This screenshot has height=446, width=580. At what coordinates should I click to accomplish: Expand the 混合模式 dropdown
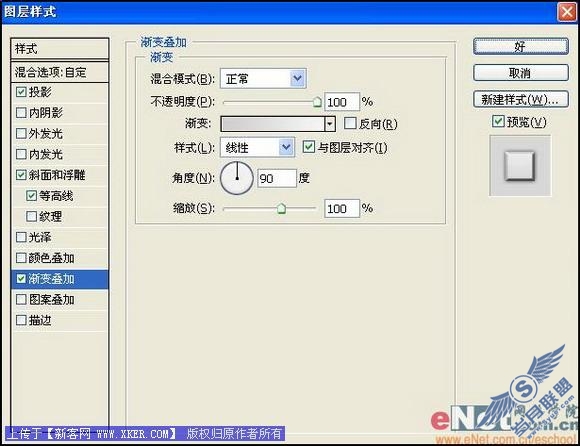(298, 78)
